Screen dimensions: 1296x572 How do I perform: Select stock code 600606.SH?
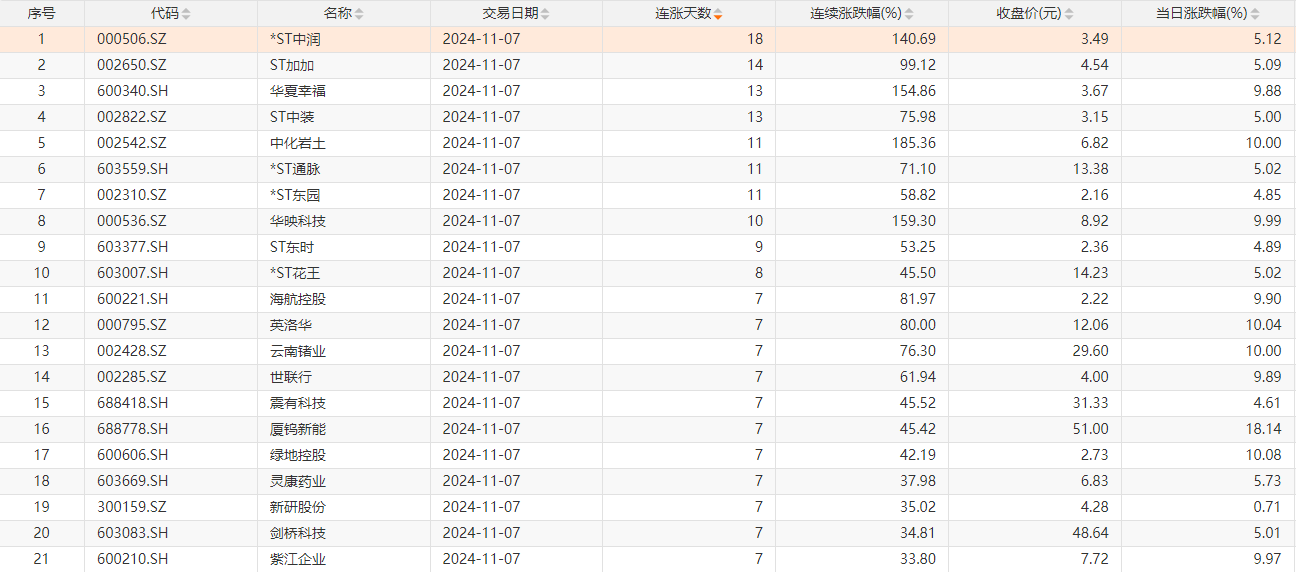pos(133,455)
